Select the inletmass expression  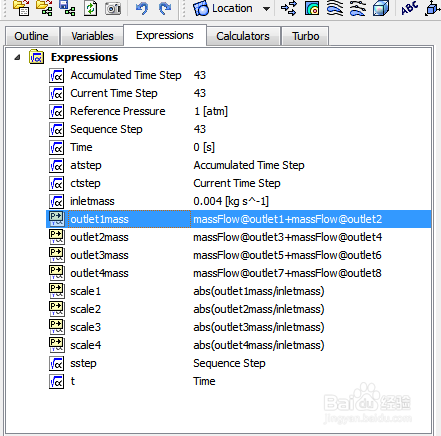(92, 201)
